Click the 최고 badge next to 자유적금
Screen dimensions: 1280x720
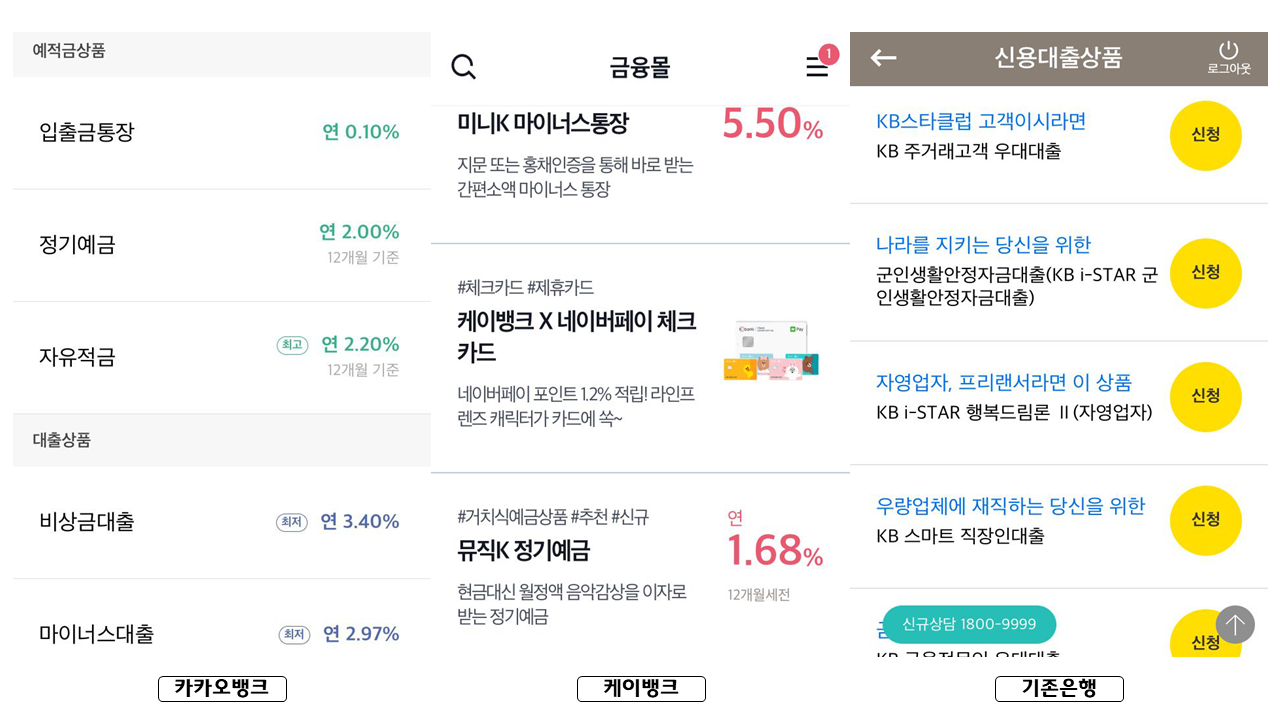[291, 344]
